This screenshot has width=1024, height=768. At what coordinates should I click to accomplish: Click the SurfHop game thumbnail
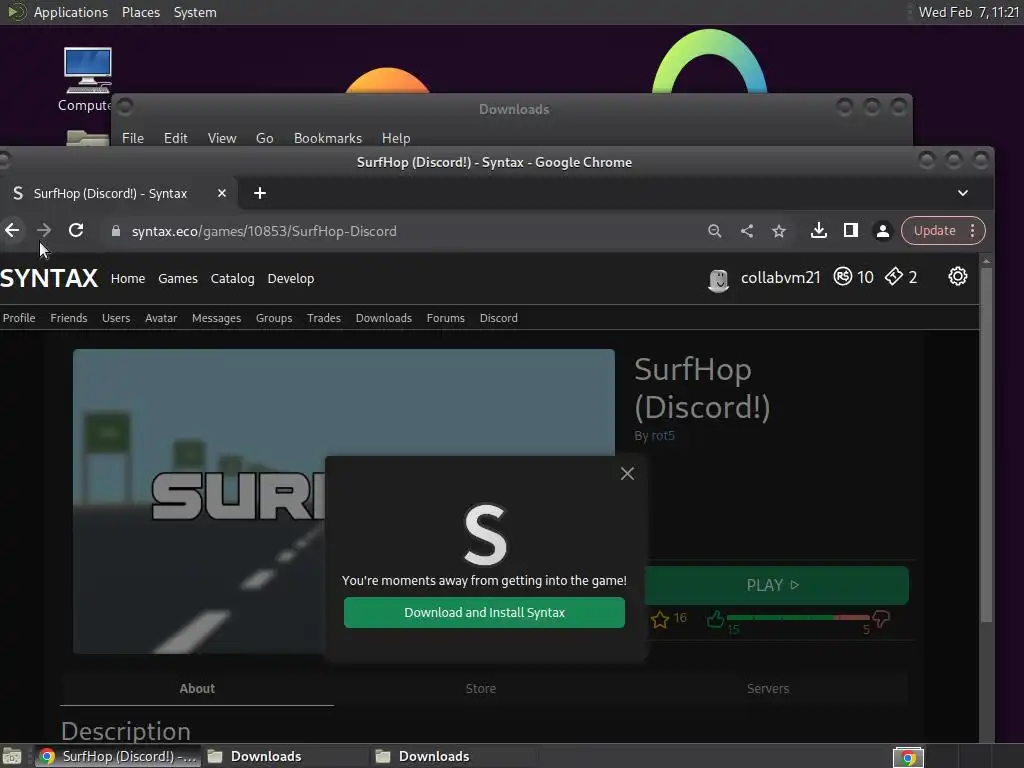344,501
